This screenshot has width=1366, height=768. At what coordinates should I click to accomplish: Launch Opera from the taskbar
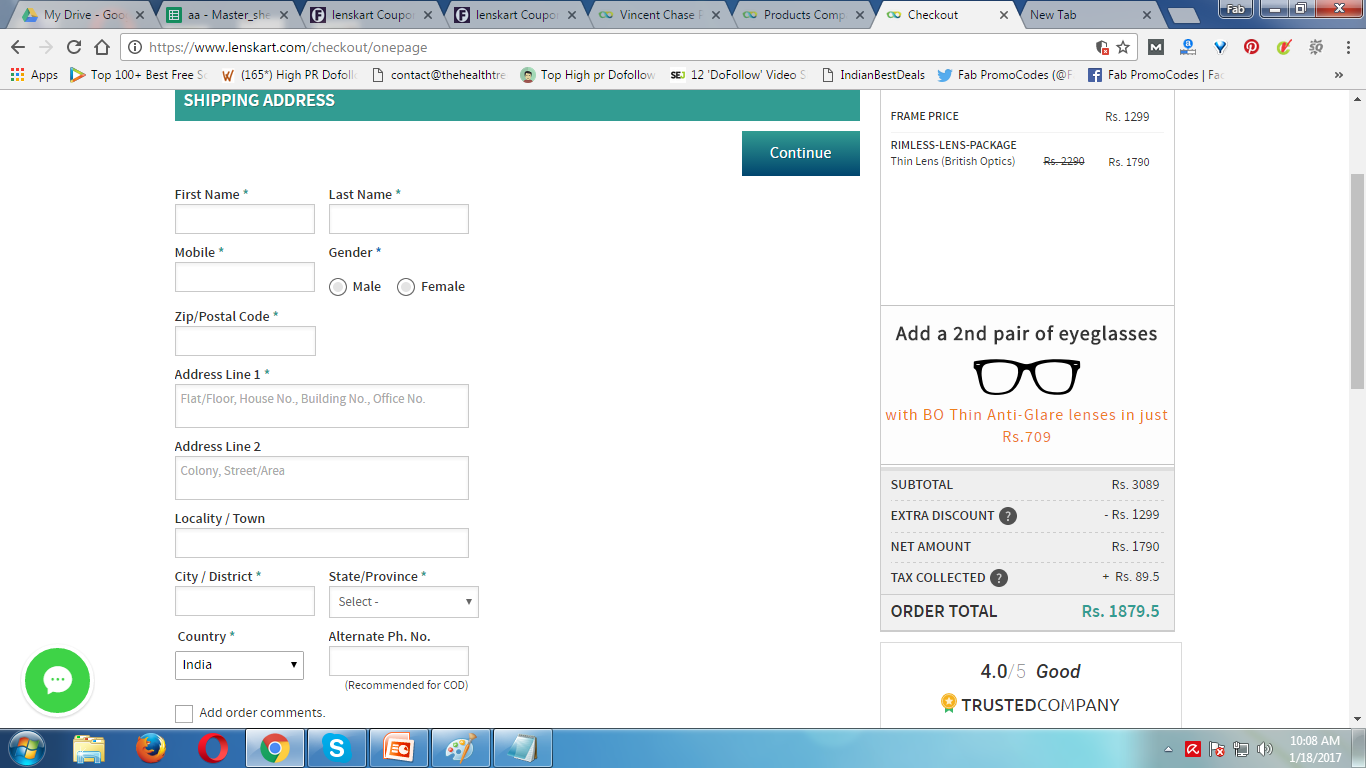pyautogui.click(x=212, y=748)
